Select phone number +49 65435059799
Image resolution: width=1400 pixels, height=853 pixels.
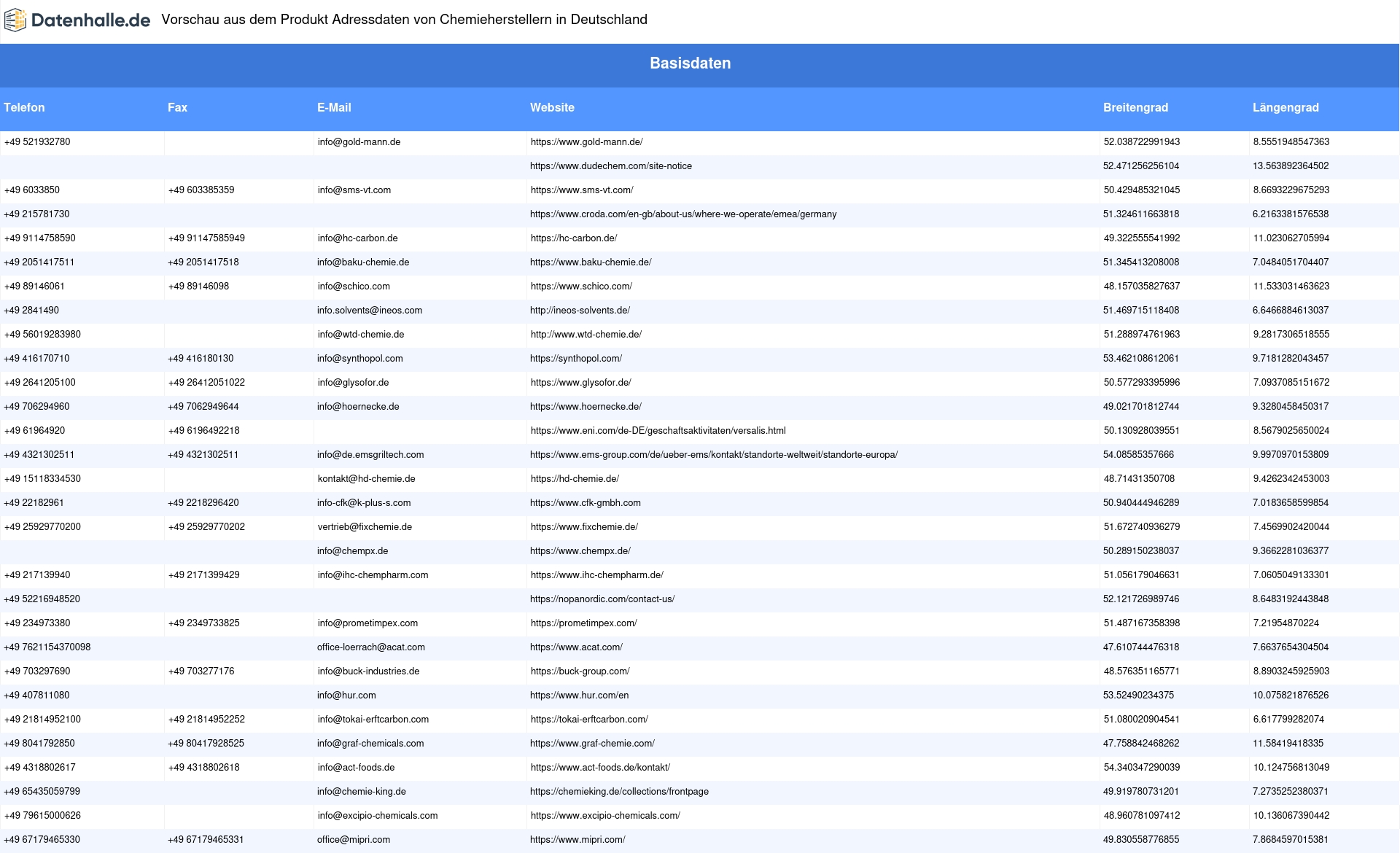pyautogui.click(x=42, y=792)
